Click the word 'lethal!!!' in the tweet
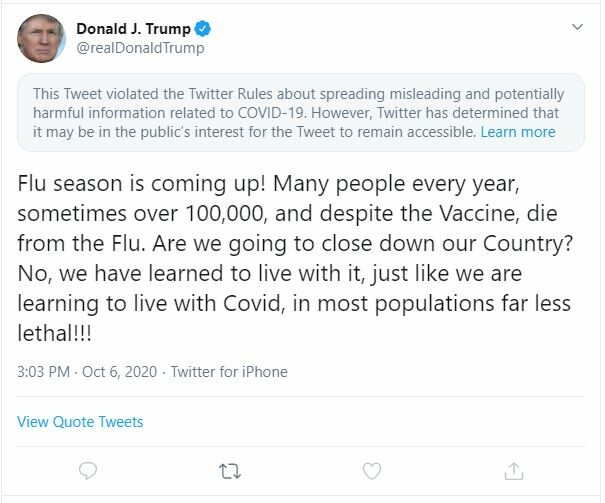The width and height of the screenshot is (605, 503). pos(54,333)
